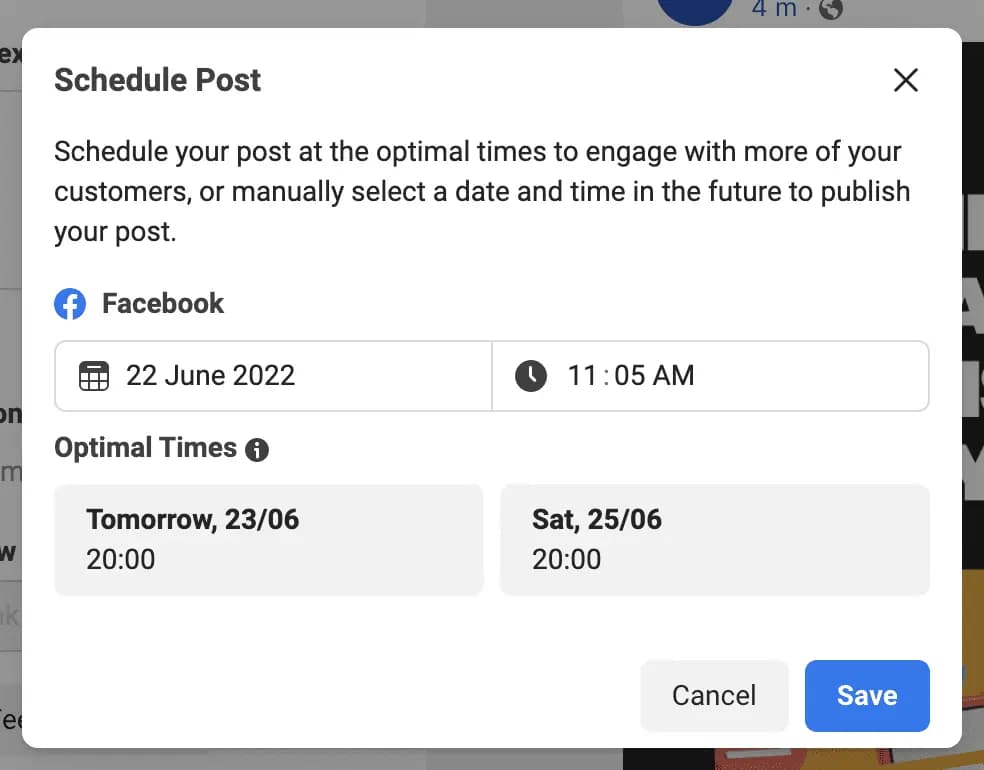
Task: Open the time field showing 11:05 AM
Action: coord(710,376)
